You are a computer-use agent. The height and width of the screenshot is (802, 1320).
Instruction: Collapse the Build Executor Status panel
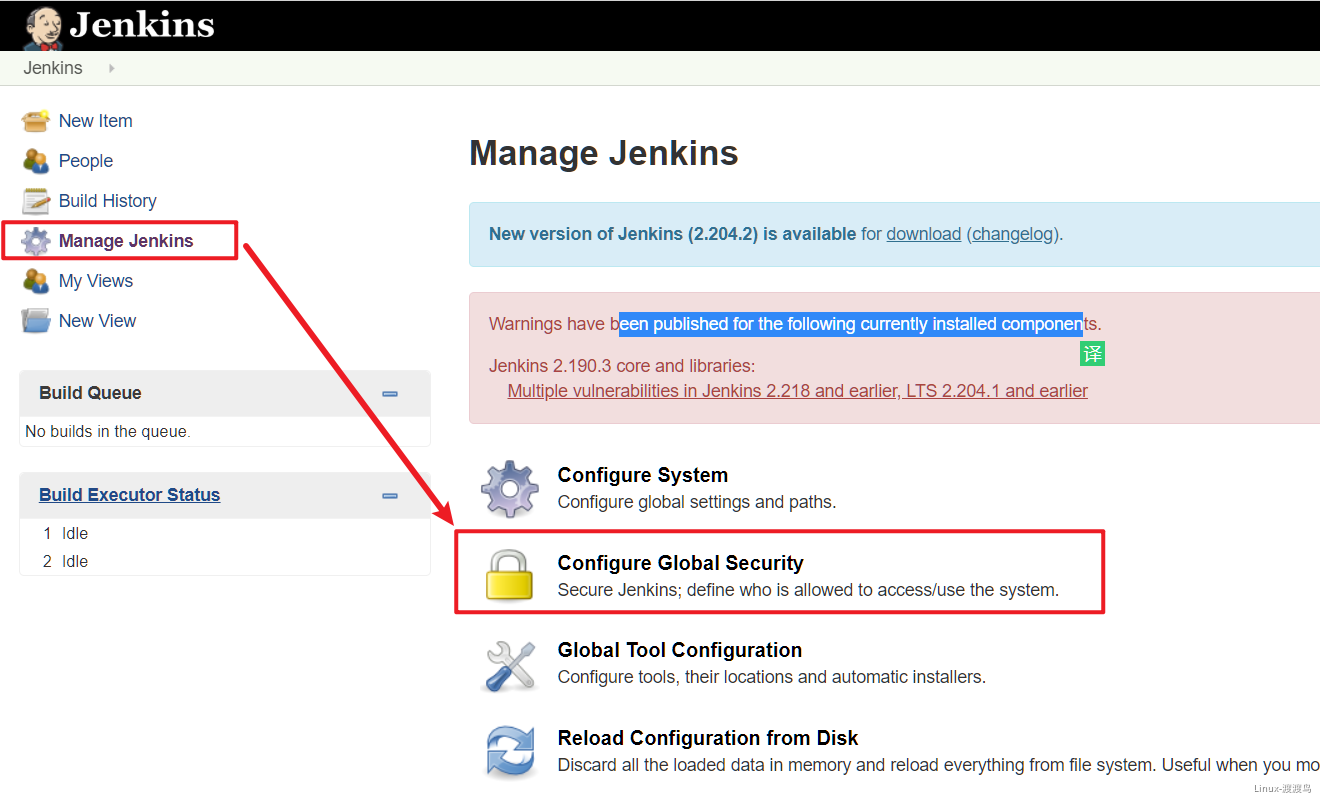click(390, 496)
